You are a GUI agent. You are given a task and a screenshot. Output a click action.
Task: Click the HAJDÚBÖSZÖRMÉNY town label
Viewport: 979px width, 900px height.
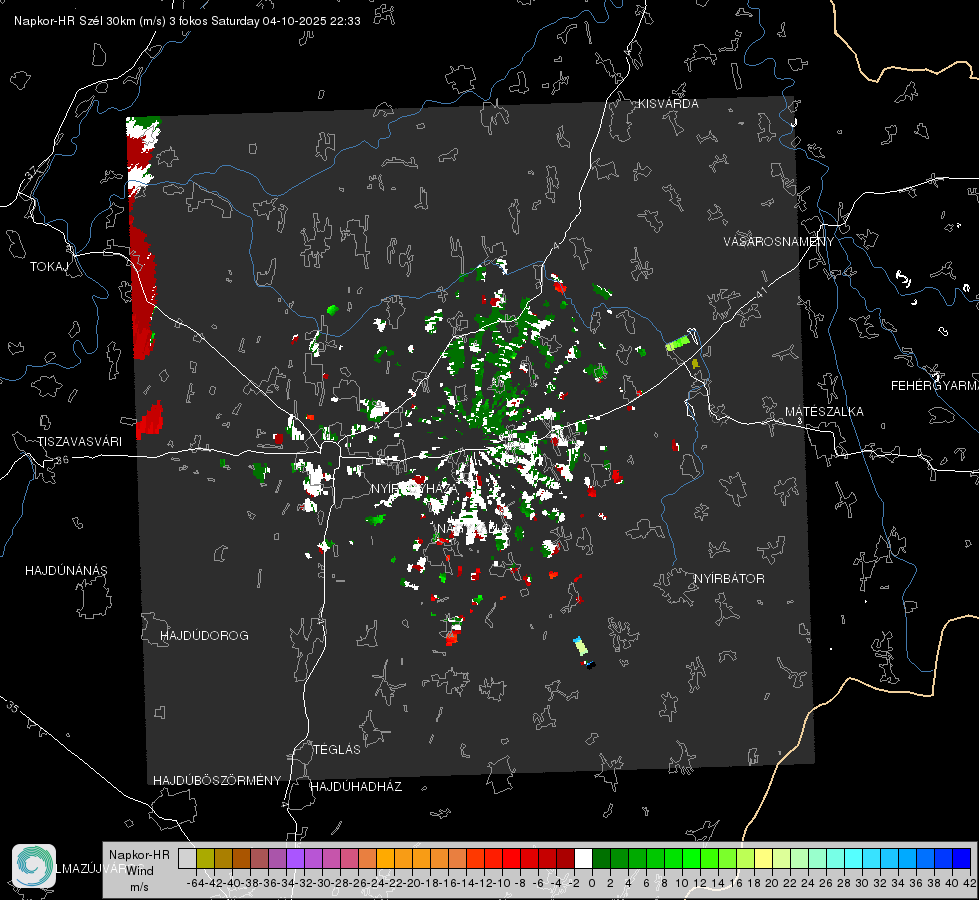click(217, 781)
